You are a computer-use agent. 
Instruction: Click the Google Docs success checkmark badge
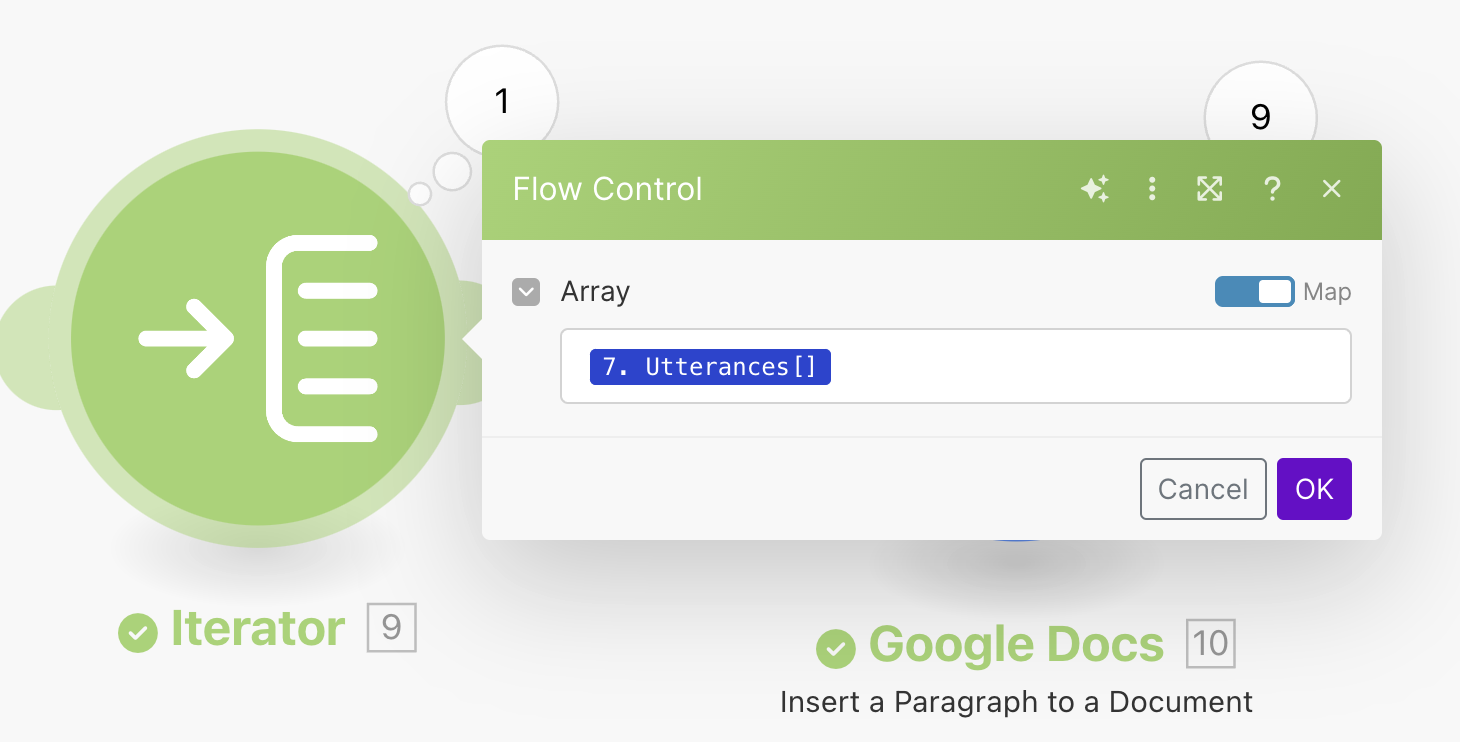[x=837, y=649]
